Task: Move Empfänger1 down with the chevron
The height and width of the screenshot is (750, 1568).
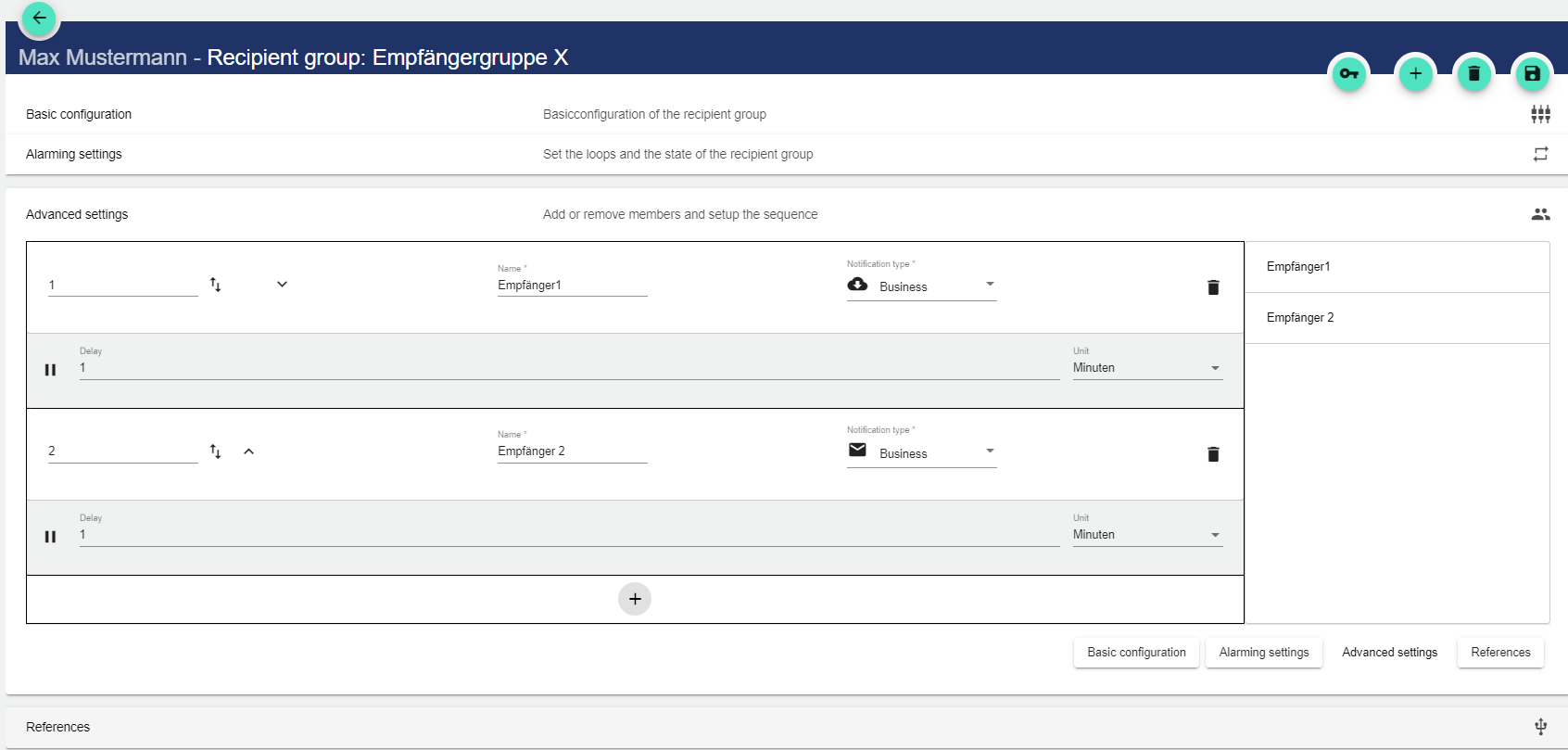Action: click(x=282, y=285)
